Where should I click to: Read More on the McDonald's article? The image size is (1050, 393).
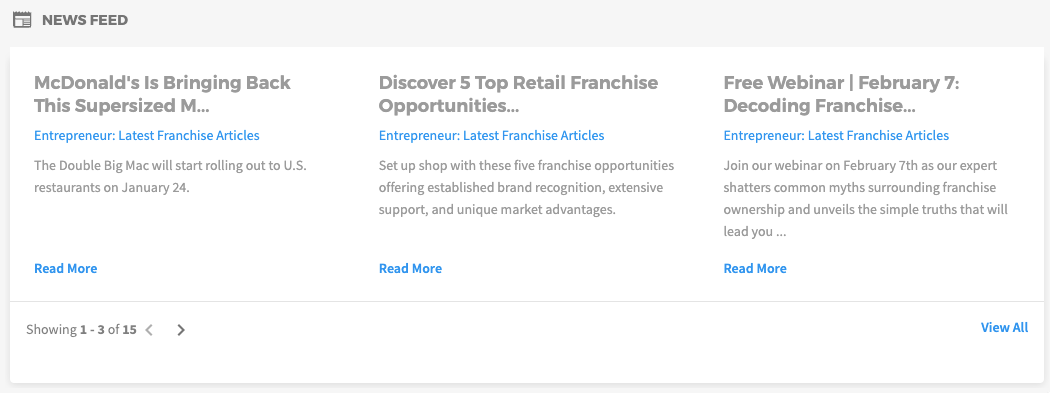pos(66,268)
